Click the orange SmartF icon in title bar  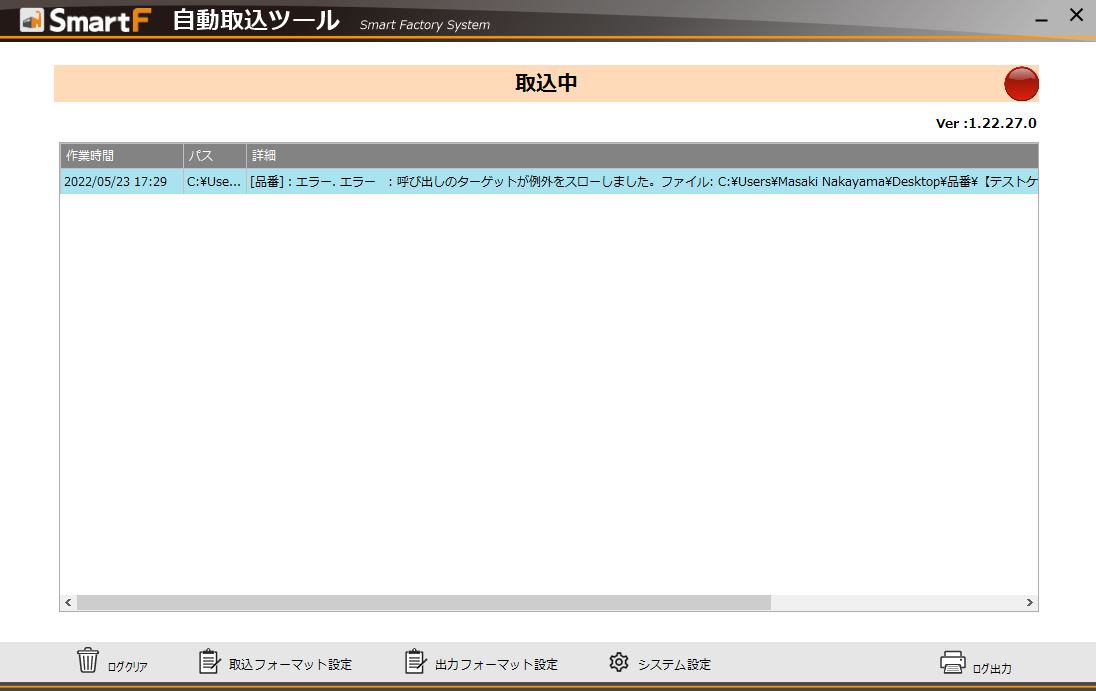point(35,19)
